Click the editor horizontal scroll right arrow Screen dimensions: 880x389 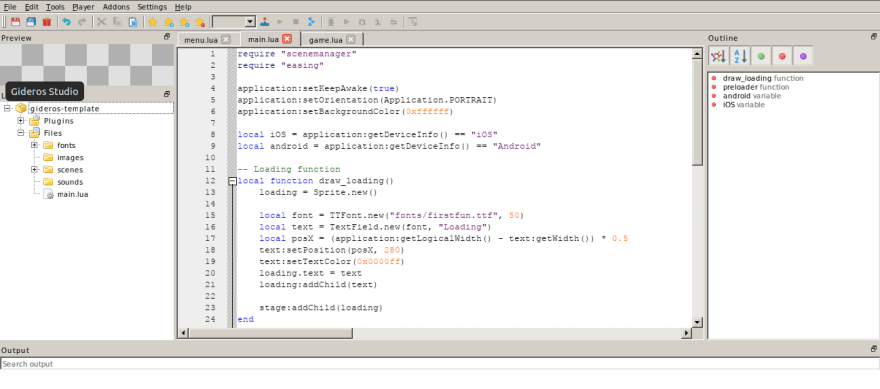[686, 333]
